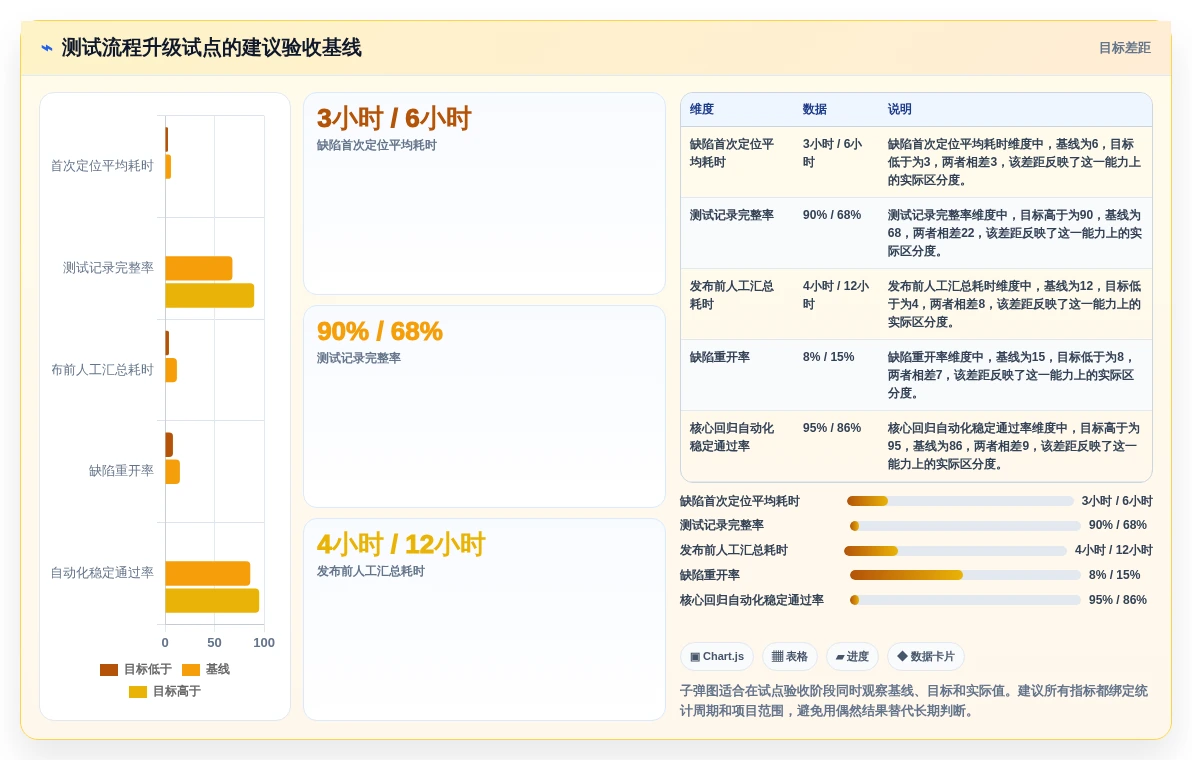Click the 缺陷重开率 progress bar
The height and width of the screenshot is (760, 1192).
pyautogui.click(x=965, y=575)
